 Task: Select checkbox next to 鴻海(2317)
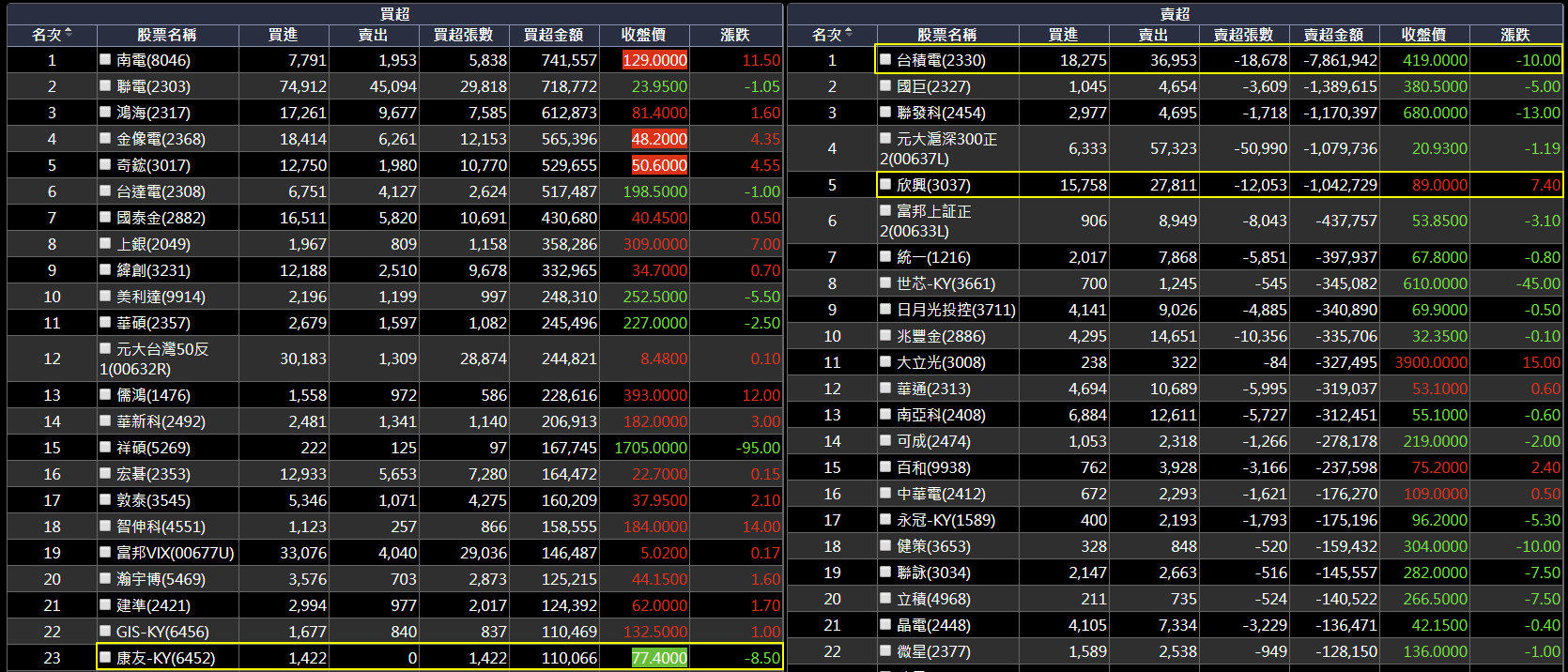tap(105, 112)
